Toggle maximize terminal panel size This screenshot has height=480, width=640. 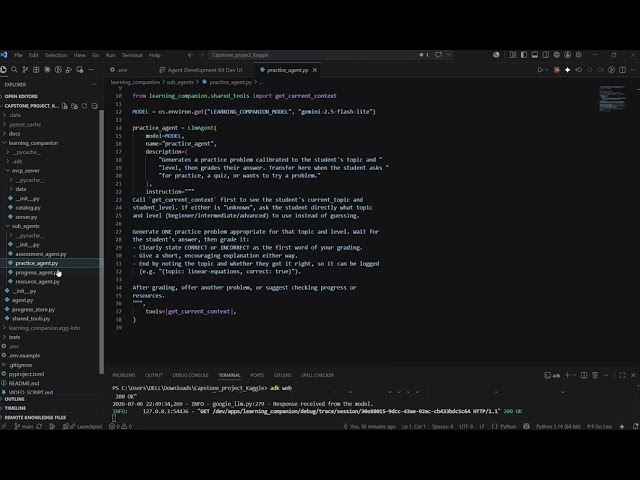pyautogui.click(x=622, y=375)
